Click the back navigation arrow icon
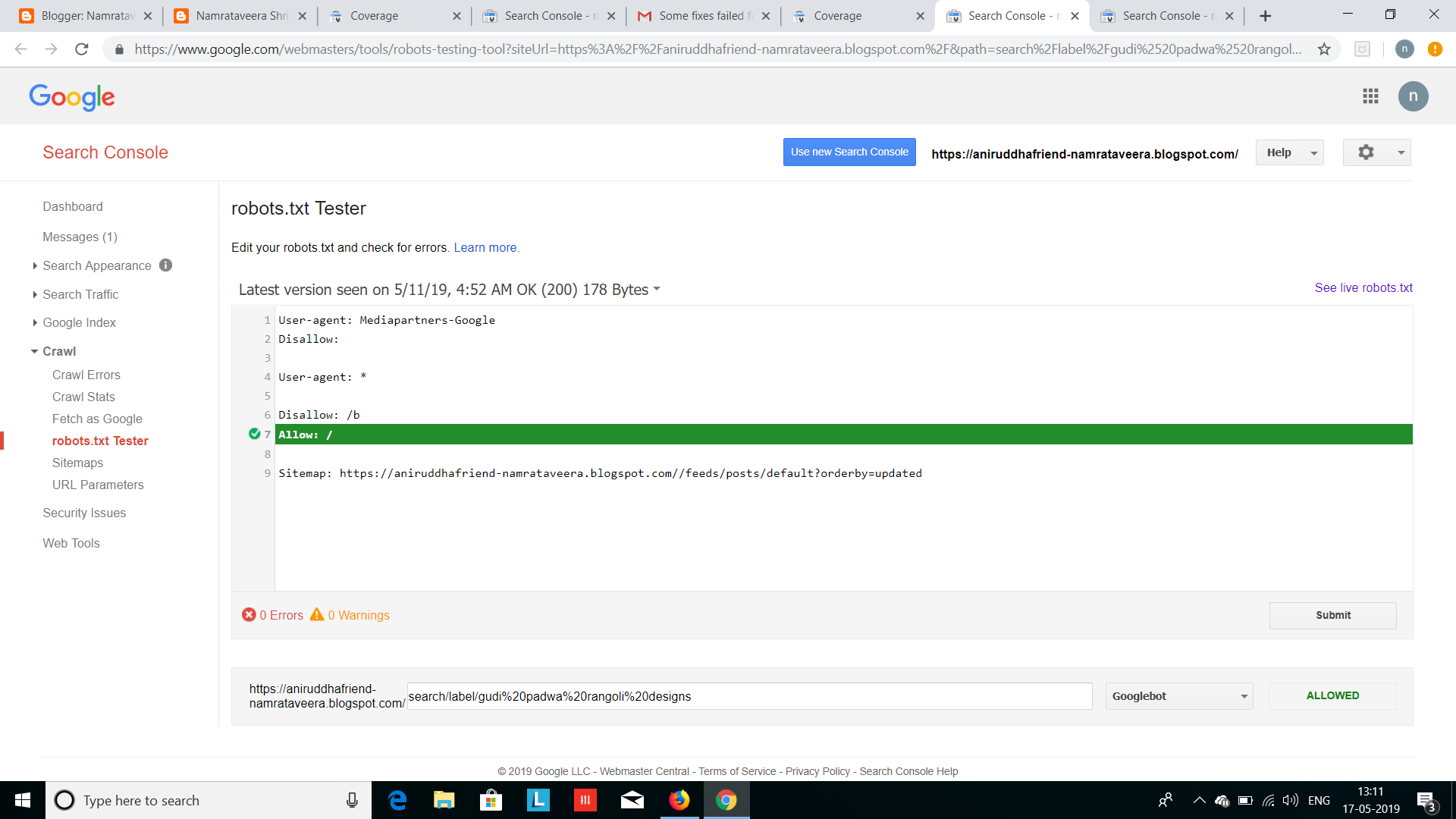Image resolution: width=1456 pixels, height=819 pixels. [x=21, y=49]
